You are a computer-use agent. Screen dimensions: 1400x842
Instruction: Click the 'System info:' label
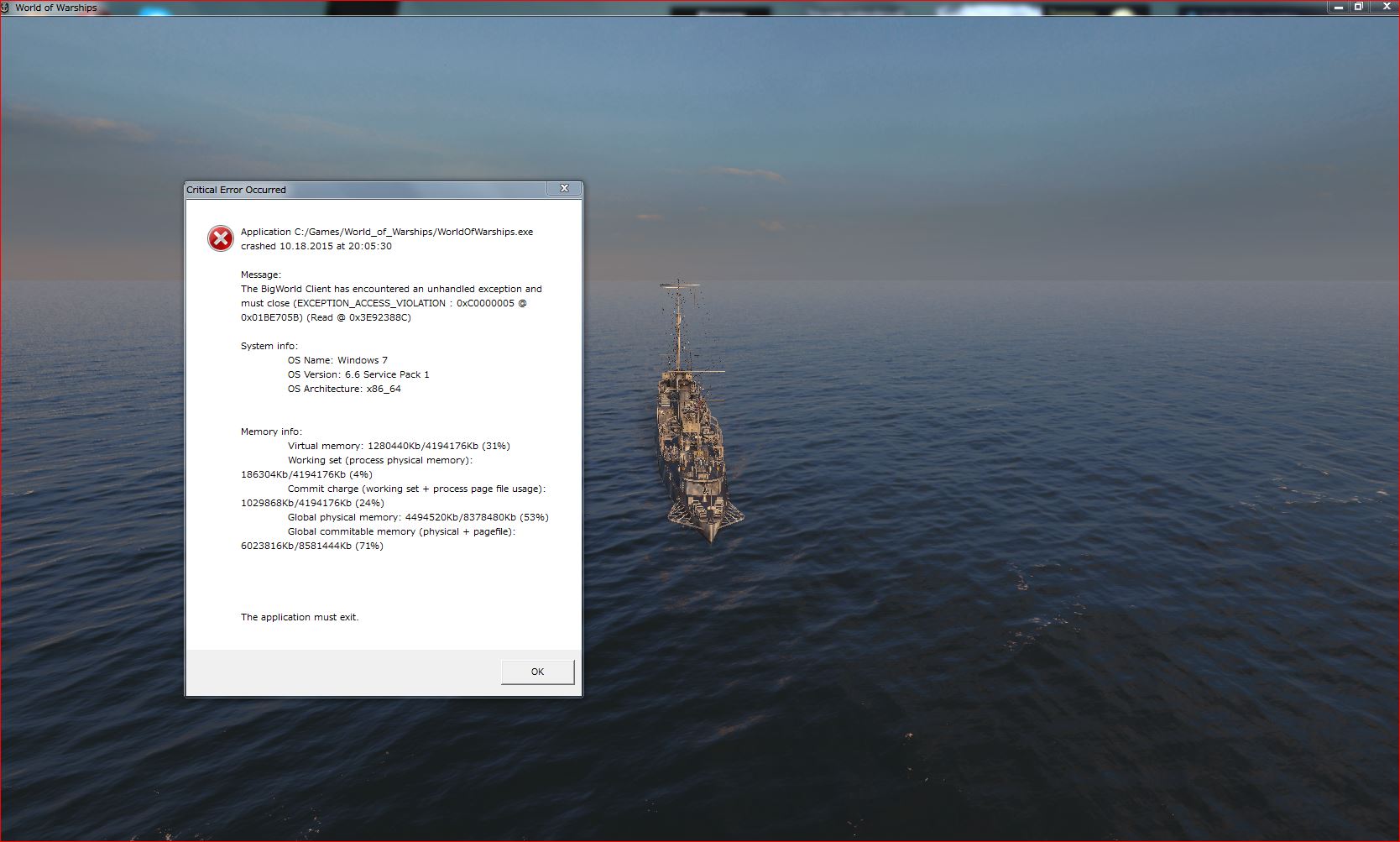269,346
